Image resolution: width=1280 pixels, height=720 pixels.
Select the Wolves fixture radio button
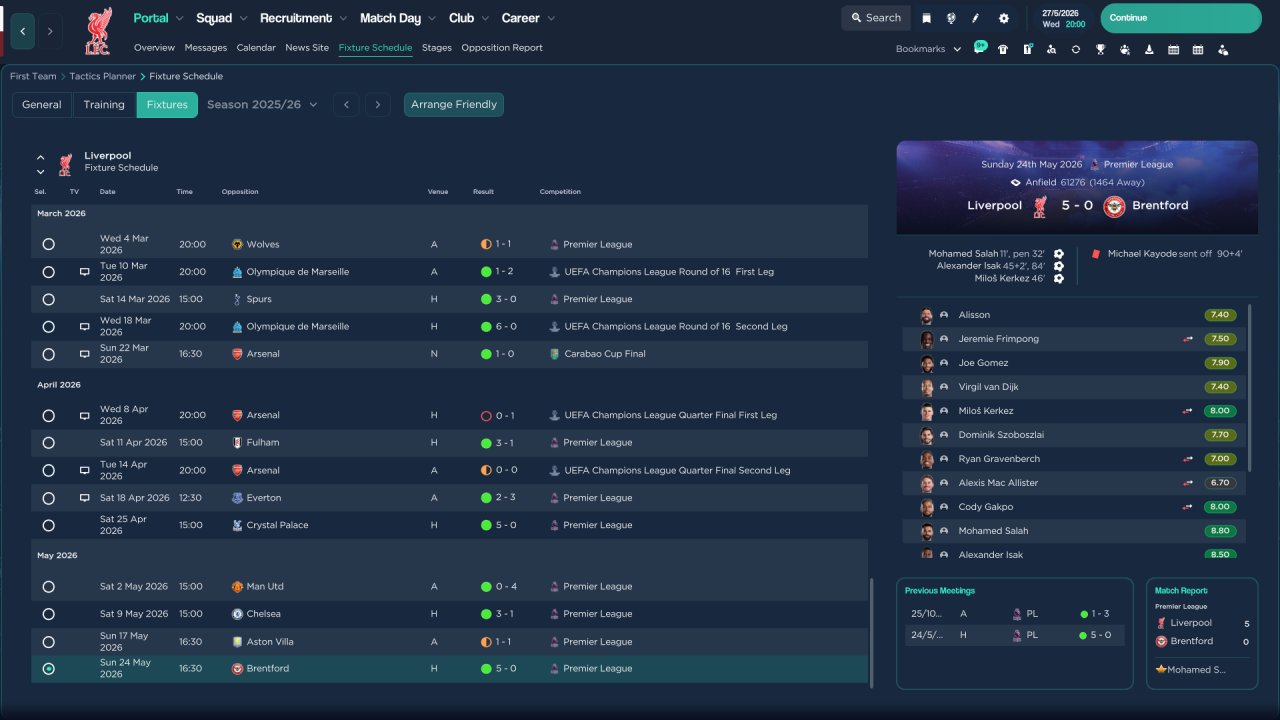[48, 244]
